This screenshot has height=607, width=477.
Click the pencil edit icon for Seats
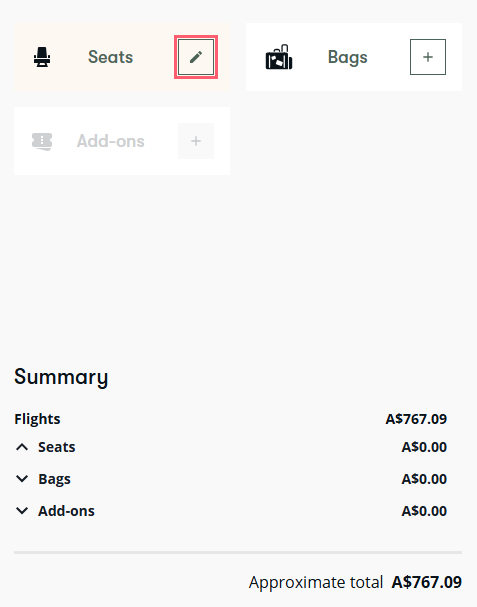click(196, 57)
